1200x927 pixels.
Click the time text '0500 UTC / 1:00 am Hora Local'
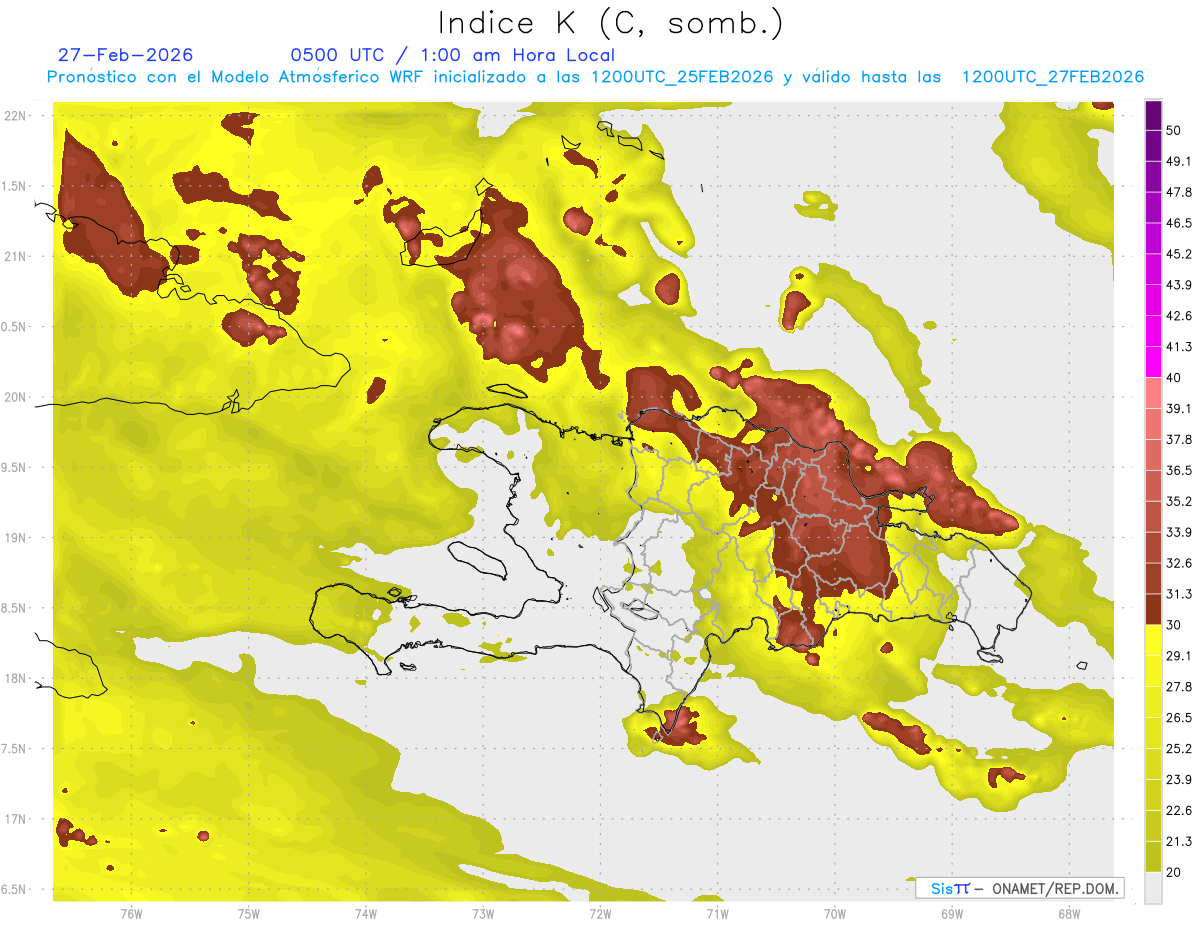(x=452, y=55)
